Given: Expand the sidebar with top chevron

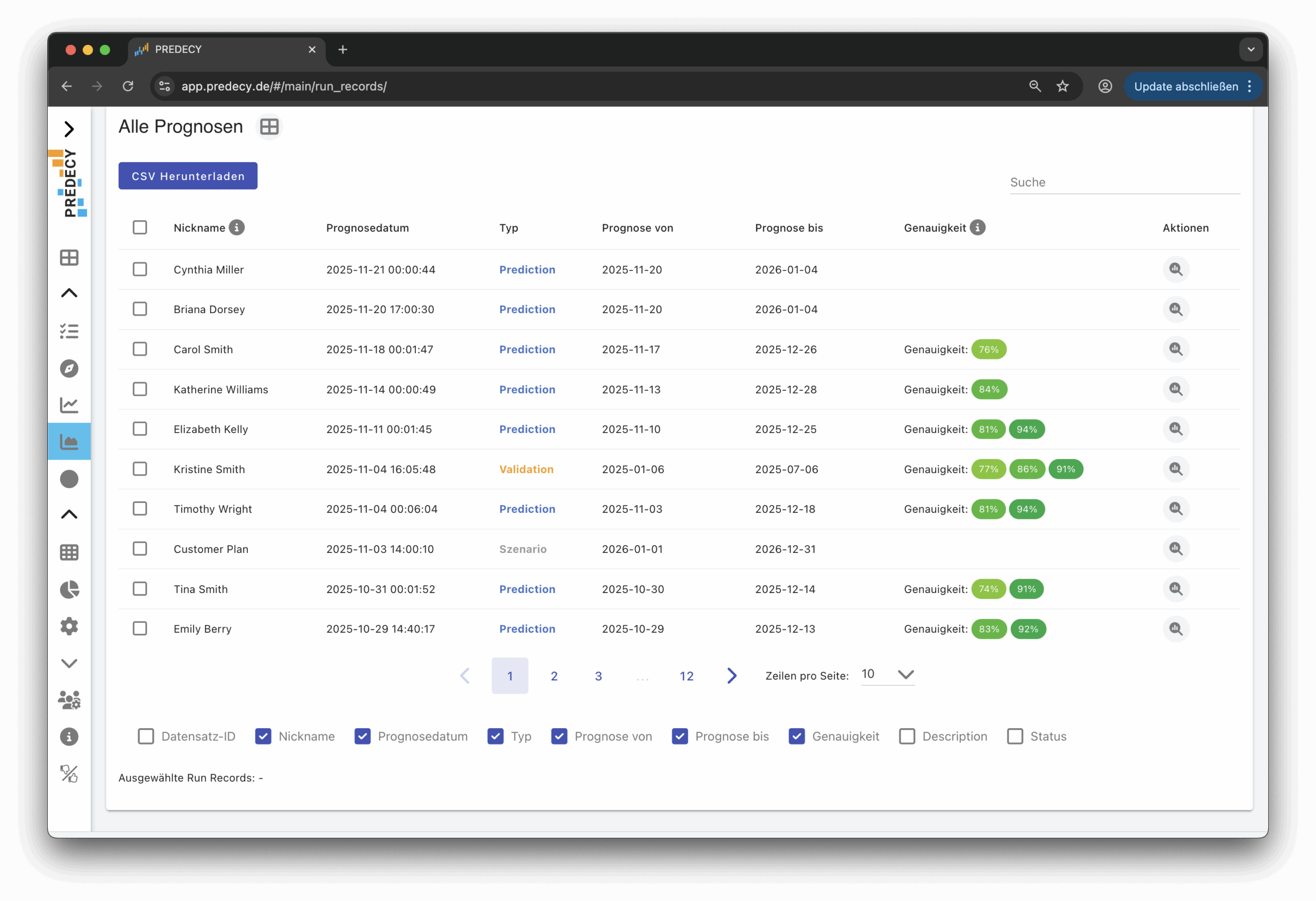Looking at the screenshot, I should pyautogui.click(x=69, y=129).
